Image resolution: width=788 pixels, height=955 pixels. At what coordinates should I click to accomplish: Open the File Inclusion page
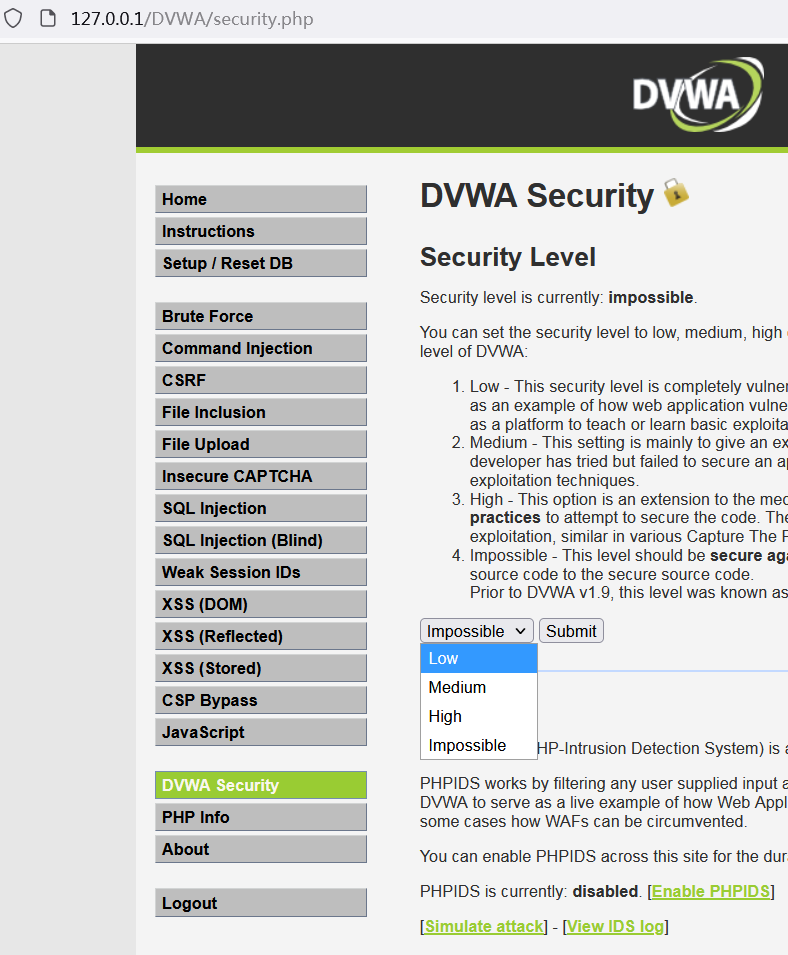coord(261,412)
